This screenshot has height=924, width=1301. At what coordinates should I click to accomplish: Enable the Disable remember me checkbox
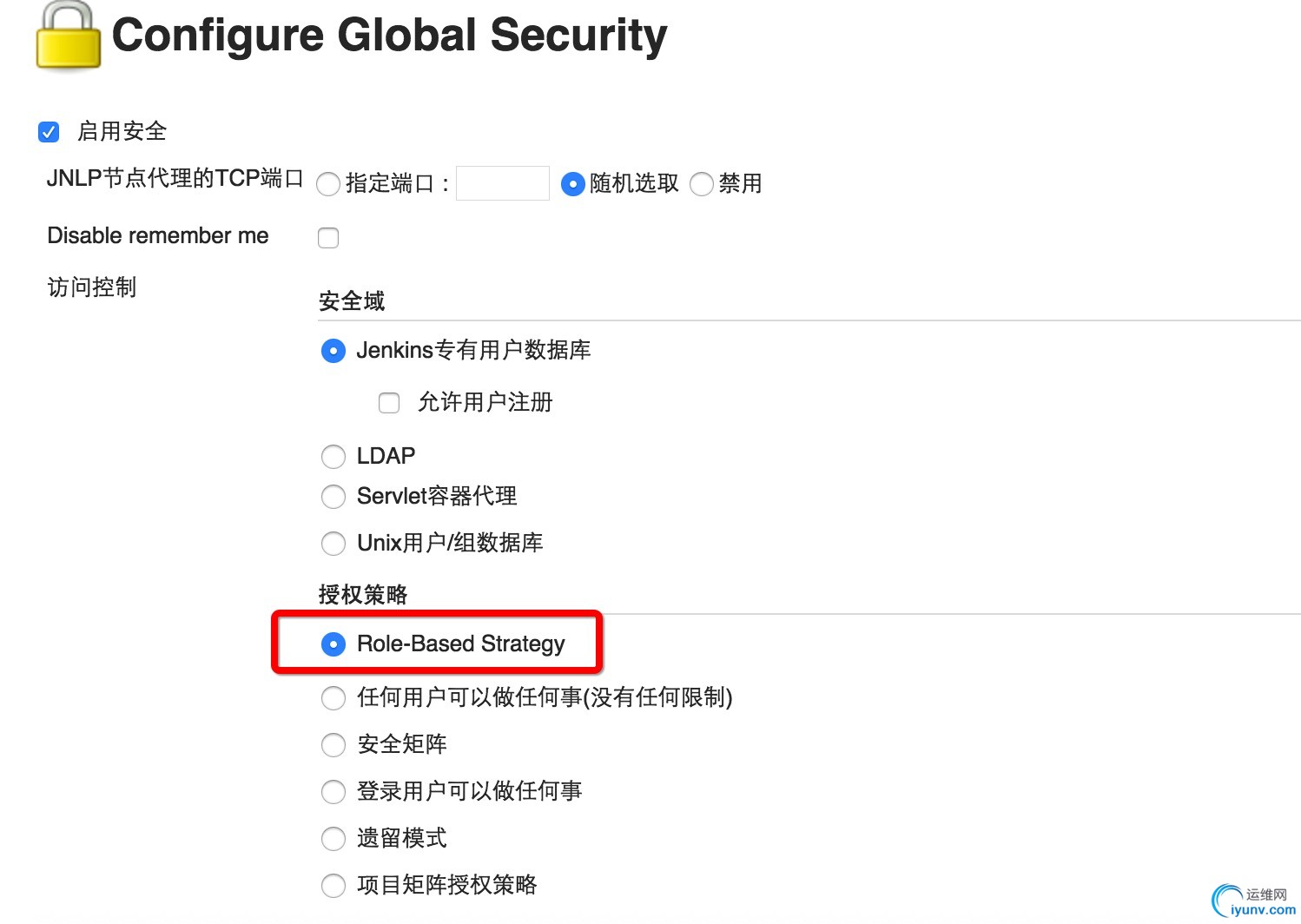[x=328, y=237]
